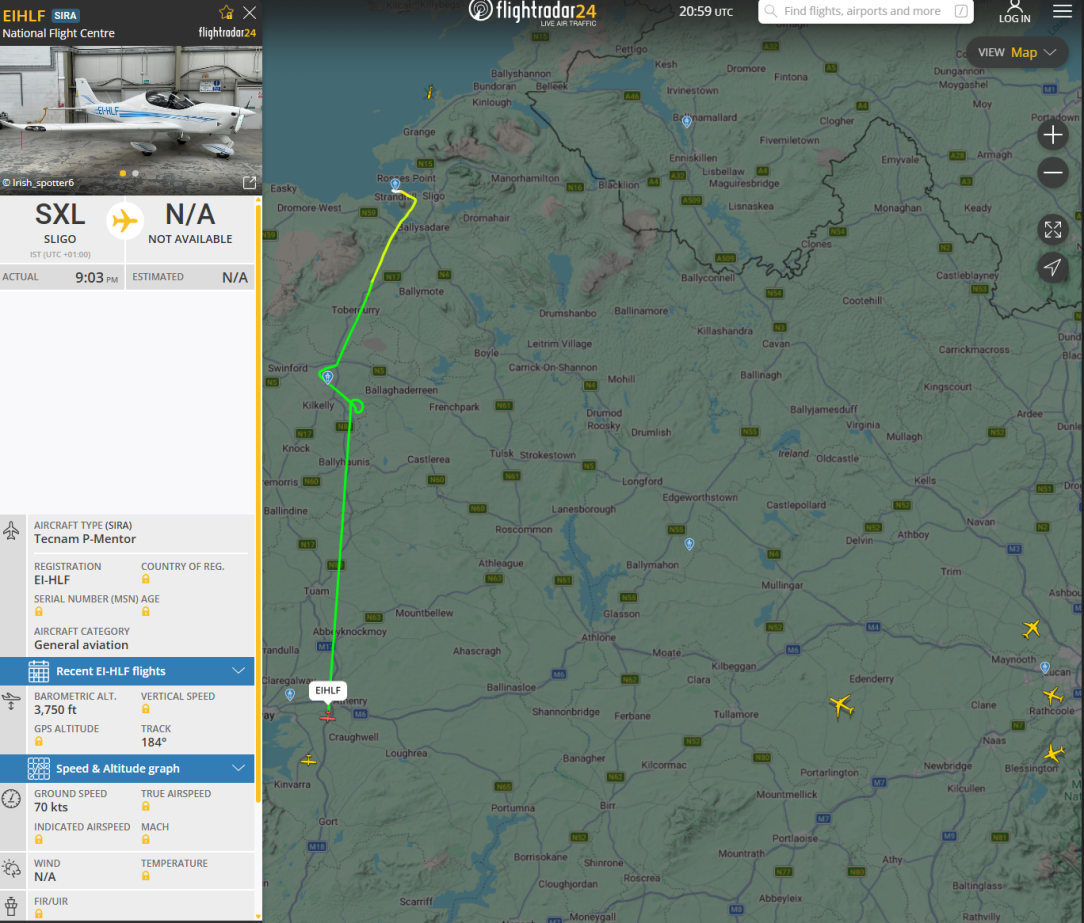Select the EIHLF aircraft marker on map
The height and width of the screenshot is (923, 1084).
click(328, 717)
